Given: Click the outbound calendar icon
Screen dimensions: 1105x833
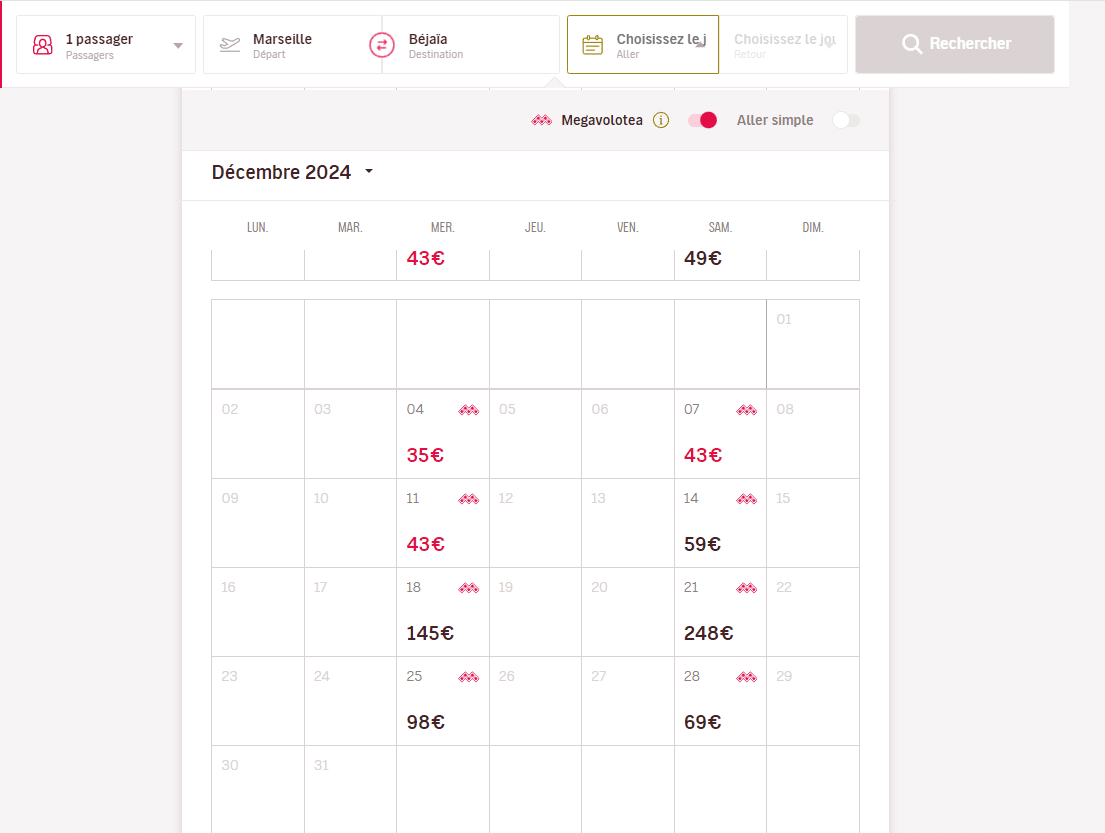Looking at the screenshot, I should (593, 45).
